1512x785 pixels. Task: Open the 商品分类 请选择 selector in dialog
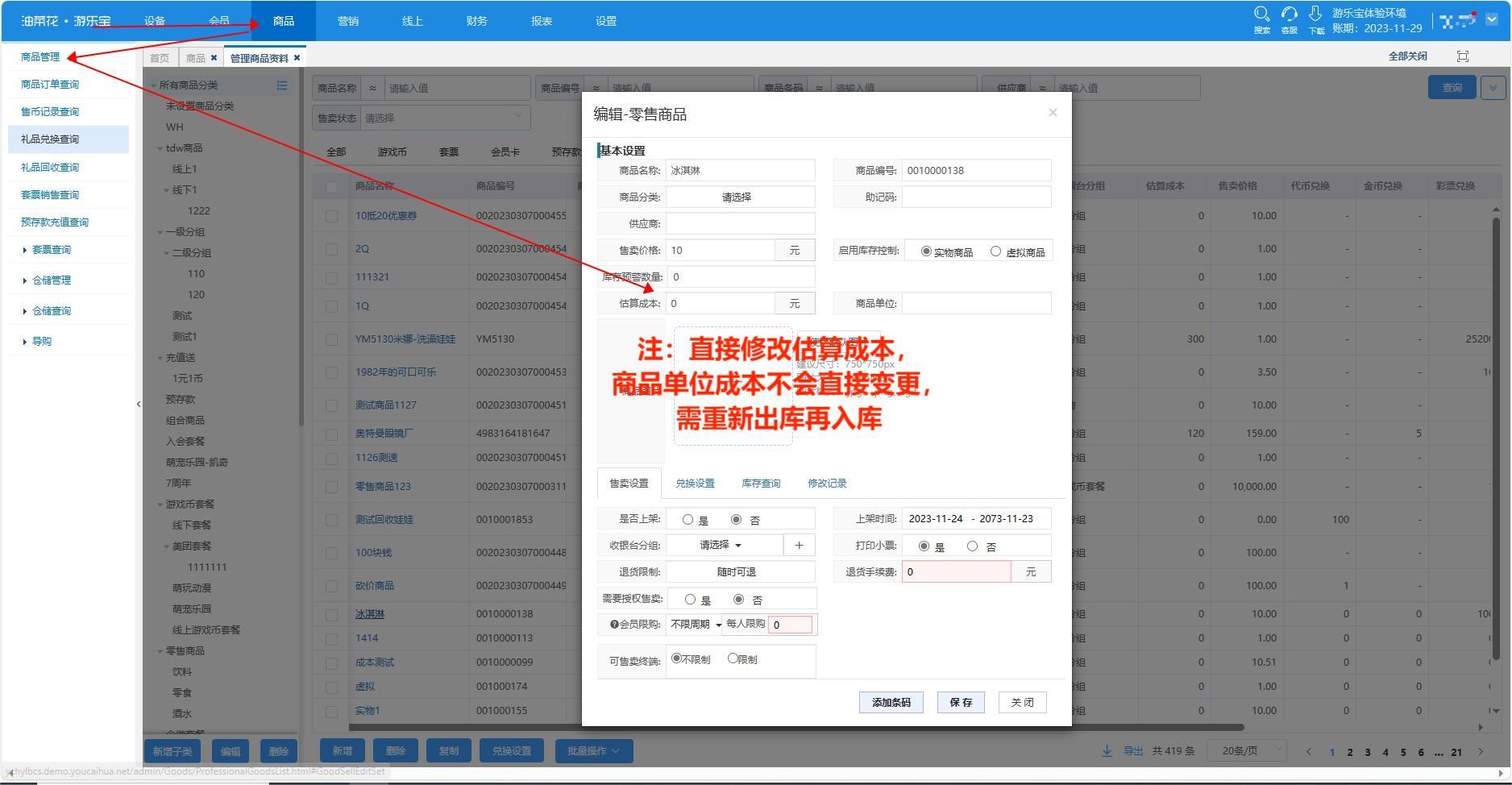(740, 197)
